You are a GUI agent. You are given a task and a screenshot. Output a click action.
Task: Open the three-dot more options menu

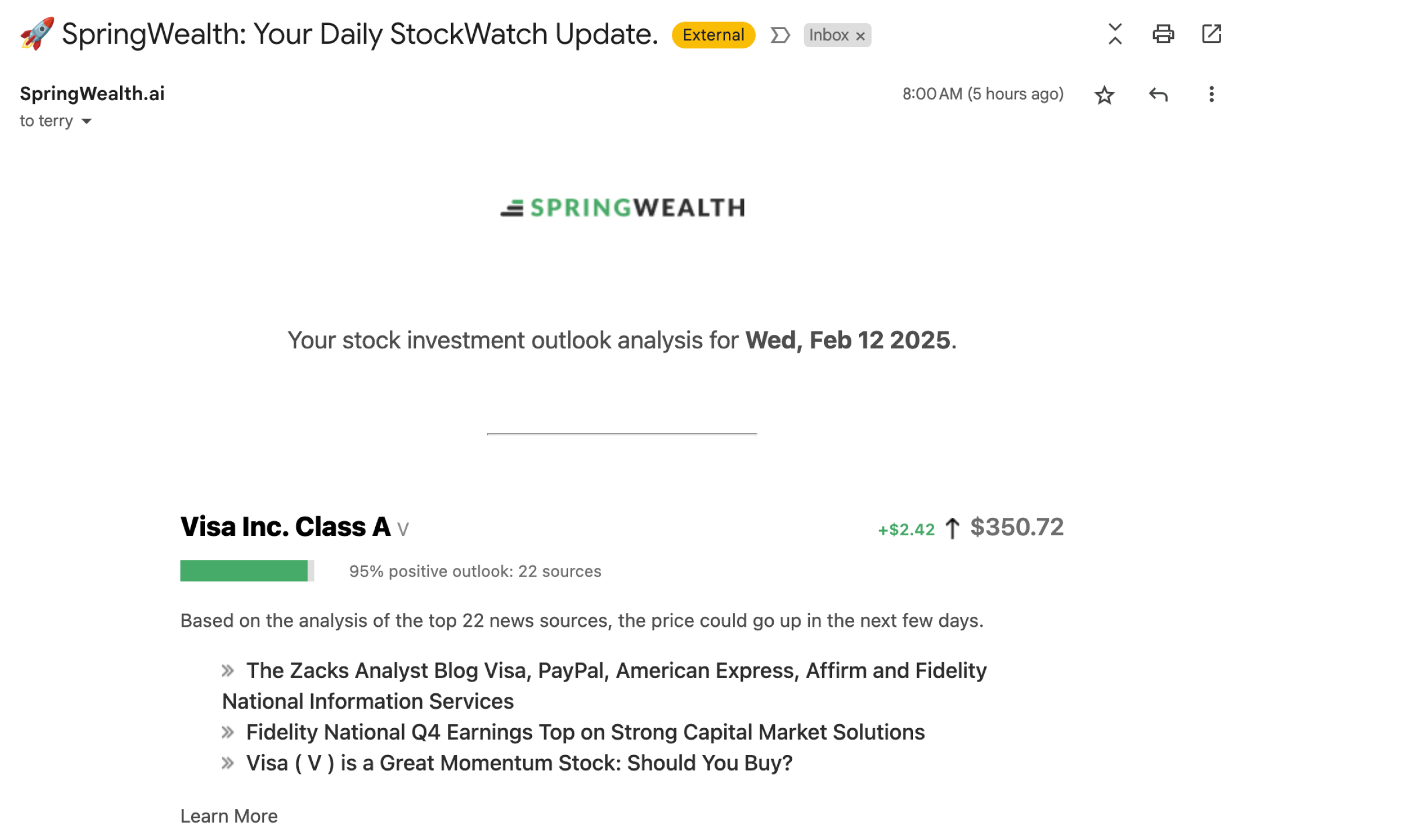click(1211, 94)
